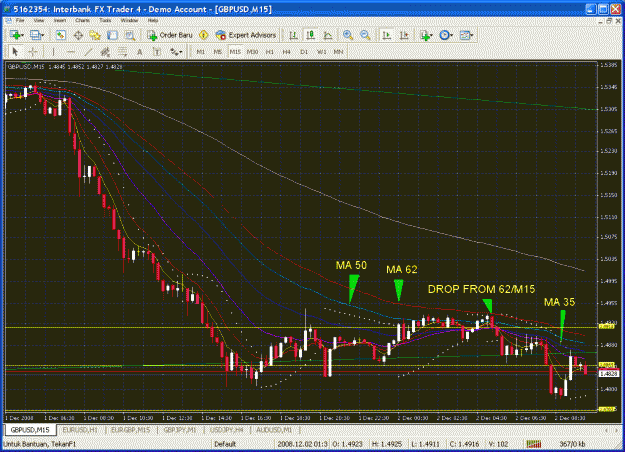Switch to the EURGBP,M15 chart tab

[130, 430]
